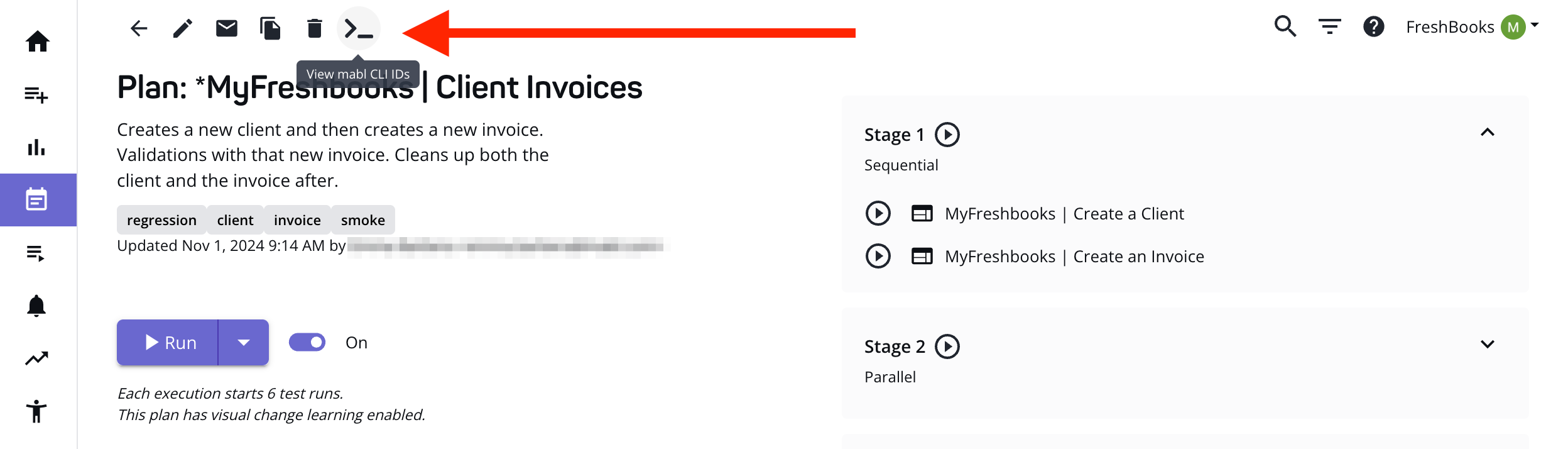Run the Create an Invoice test
Viewport: 1568px width, 449px height.
pos(878,256)
